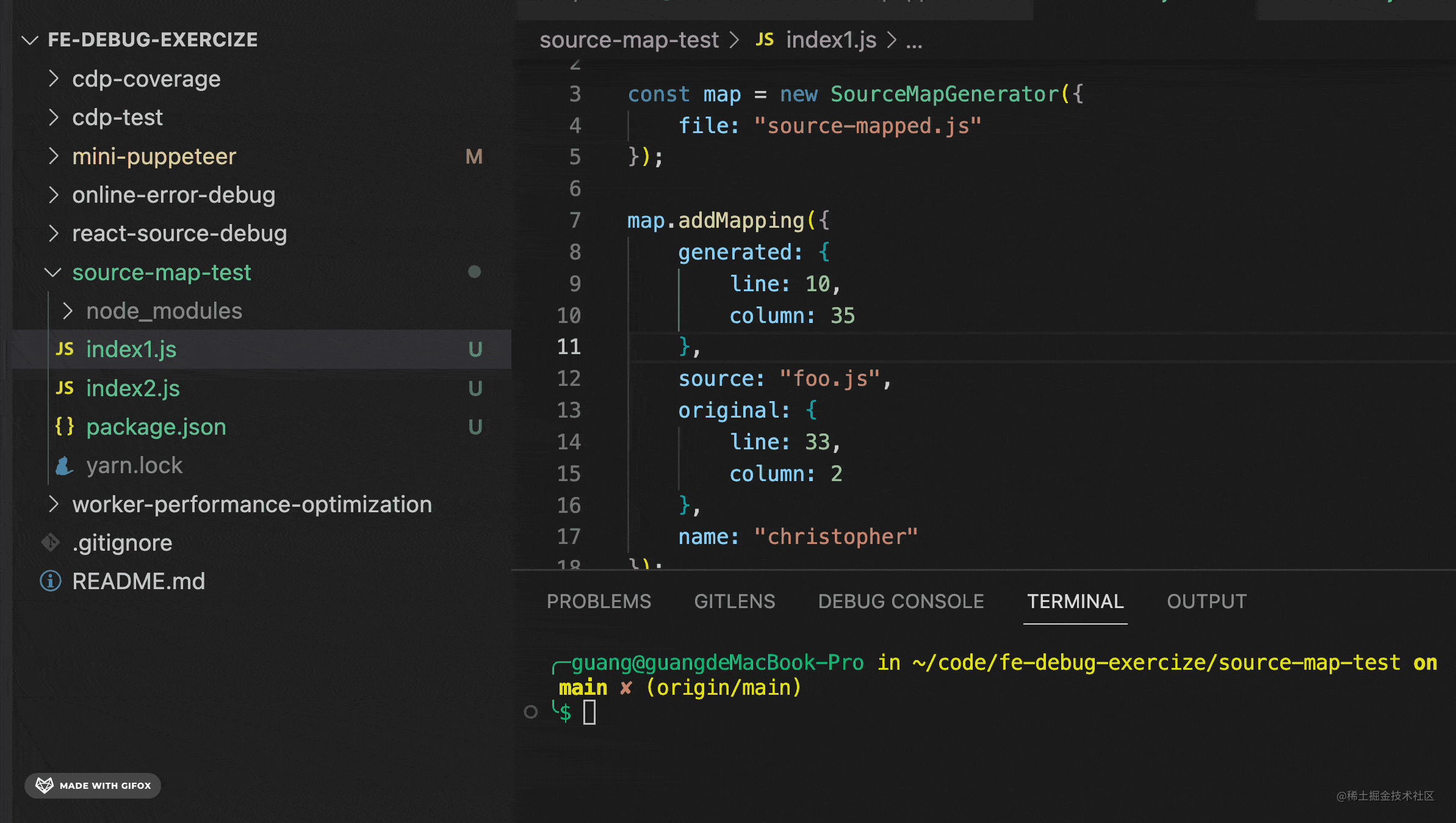Switch to the OUTPUT panel tab
The image size is (1456, 823).
click(1206, 601)
